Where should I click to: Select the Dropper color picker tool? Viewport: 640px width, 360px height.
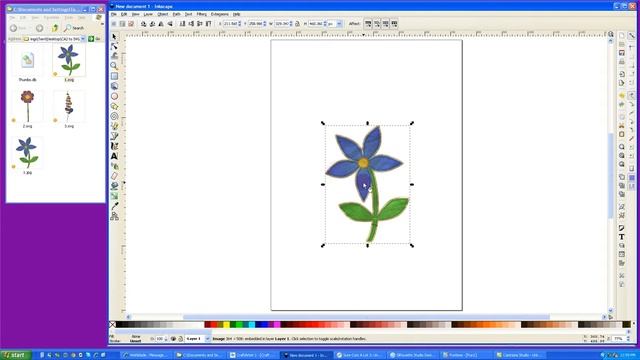114,206
